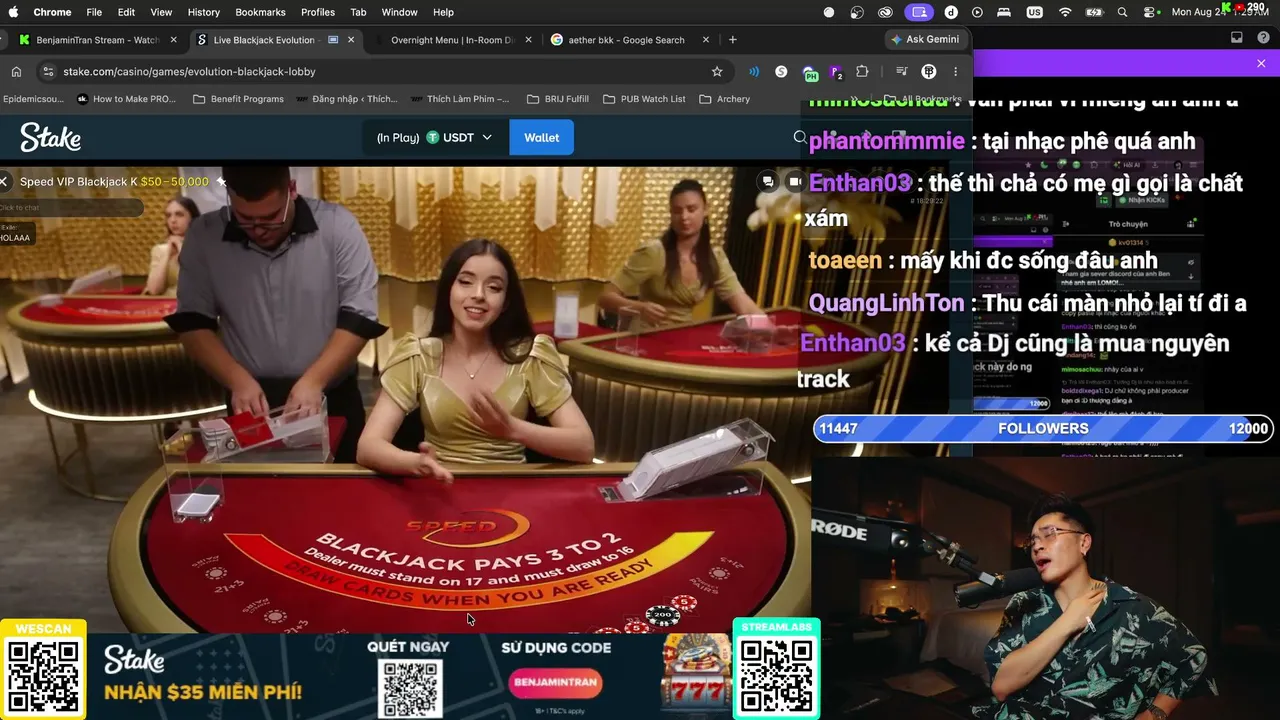Open the Wallet button

(541, 137)
